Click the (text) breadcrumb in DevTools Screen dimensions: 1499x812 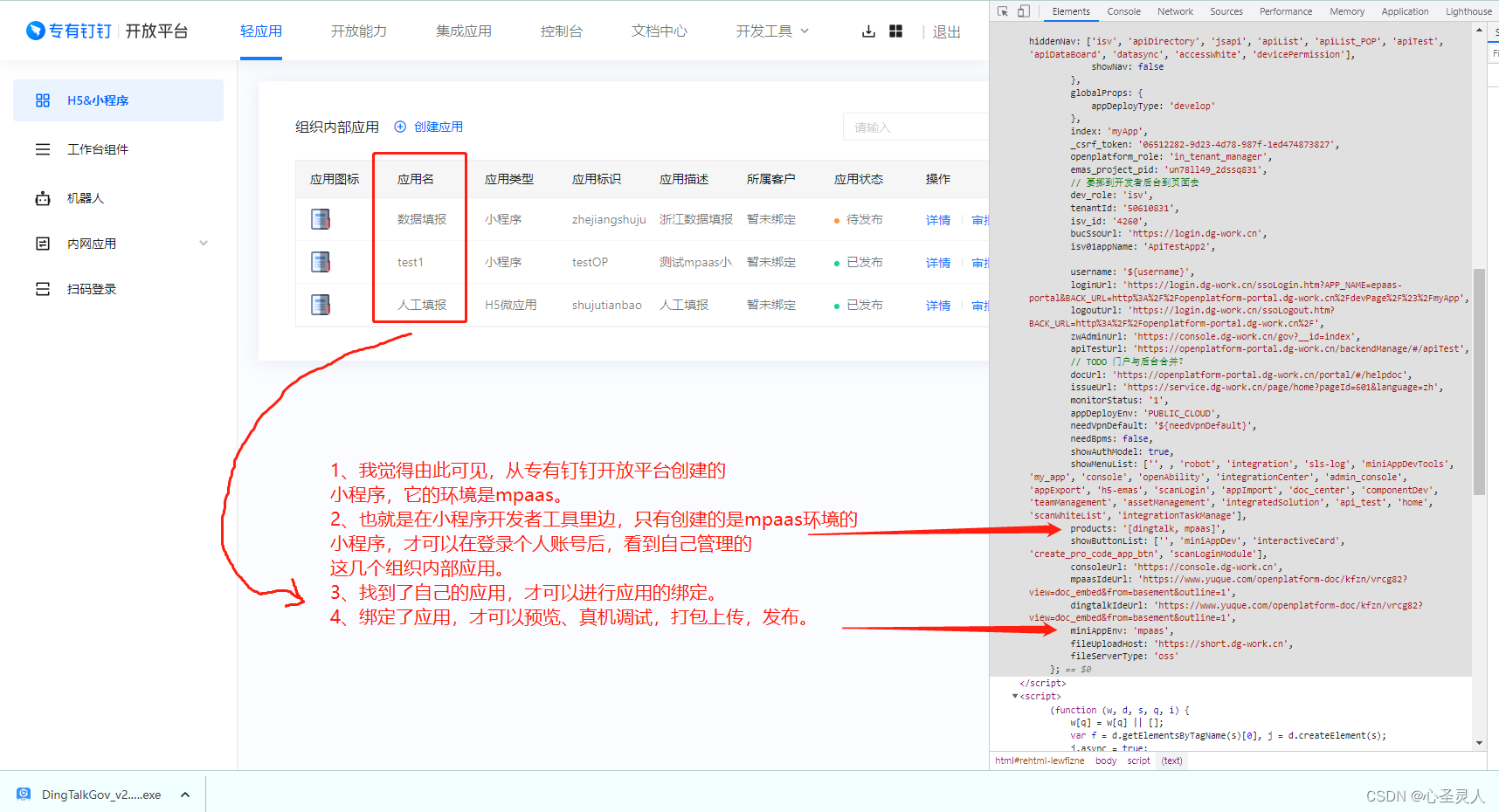pyautogui.click(x=1171, y=760)
